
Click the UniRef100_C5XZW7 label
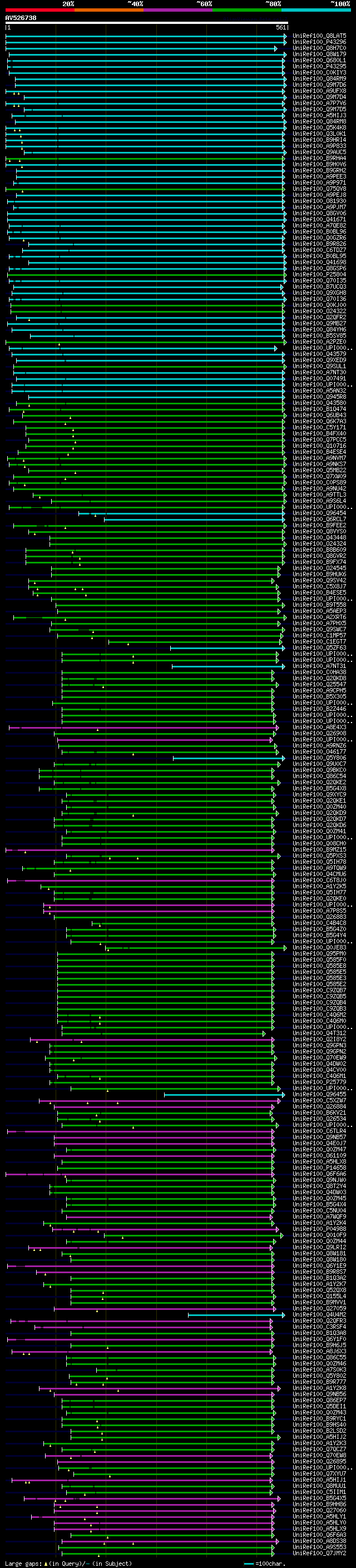click(x=319, y=1101)
